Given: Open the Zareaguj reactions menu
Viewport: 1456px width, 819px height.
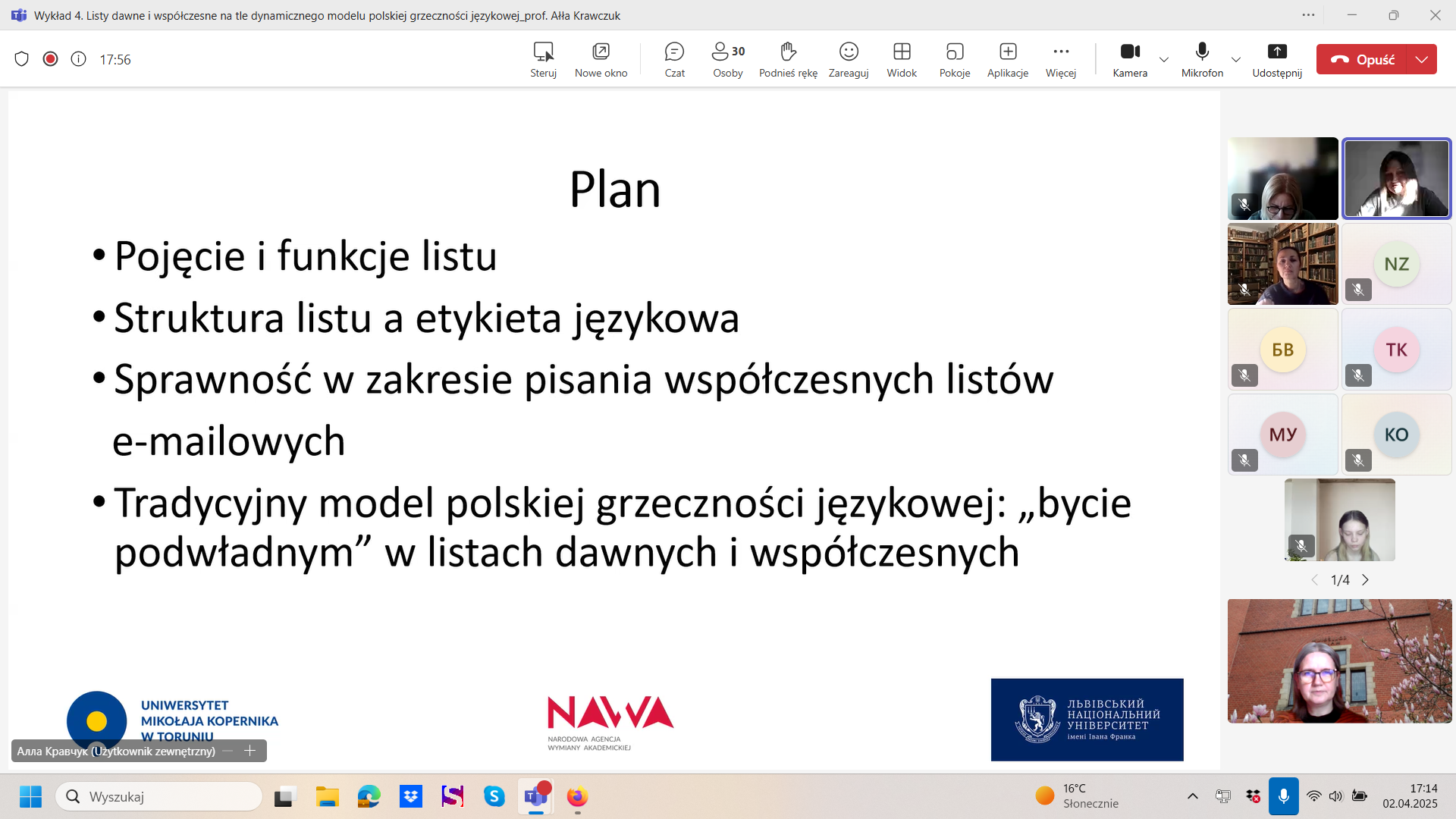Looking at the screenshot, I should click(849, 59).
